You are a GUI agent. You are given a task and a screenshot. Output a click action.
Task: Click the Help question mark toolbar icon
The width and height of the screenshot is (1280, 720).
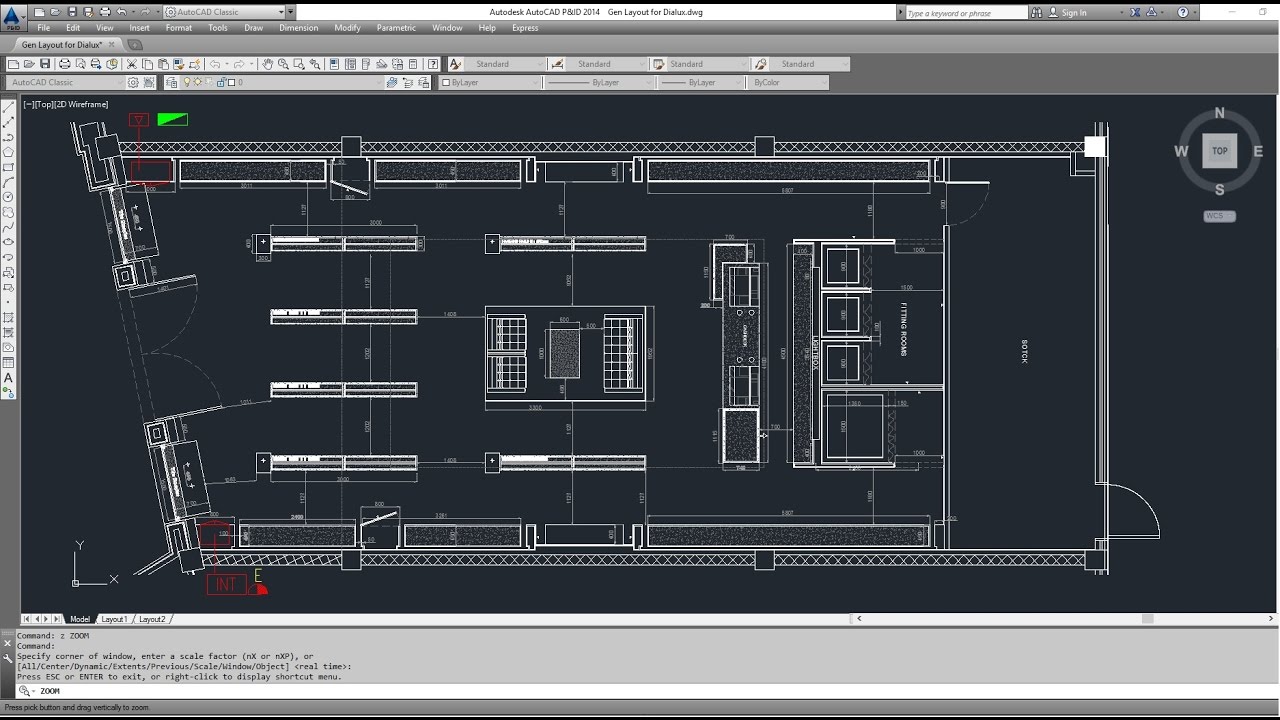(x=433, y=64)
